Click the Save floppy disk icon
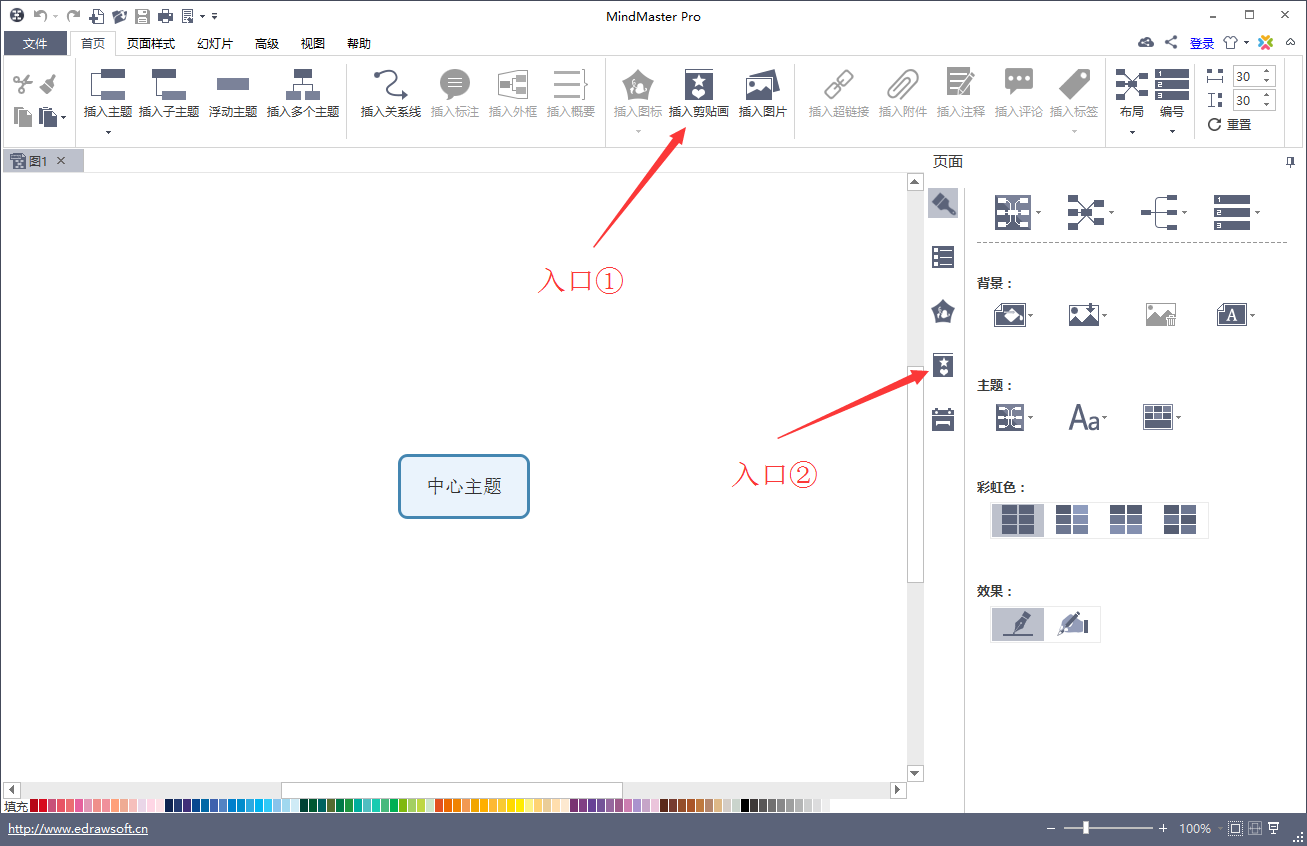Screen dimensions: 1307x846 pos(143,16)
